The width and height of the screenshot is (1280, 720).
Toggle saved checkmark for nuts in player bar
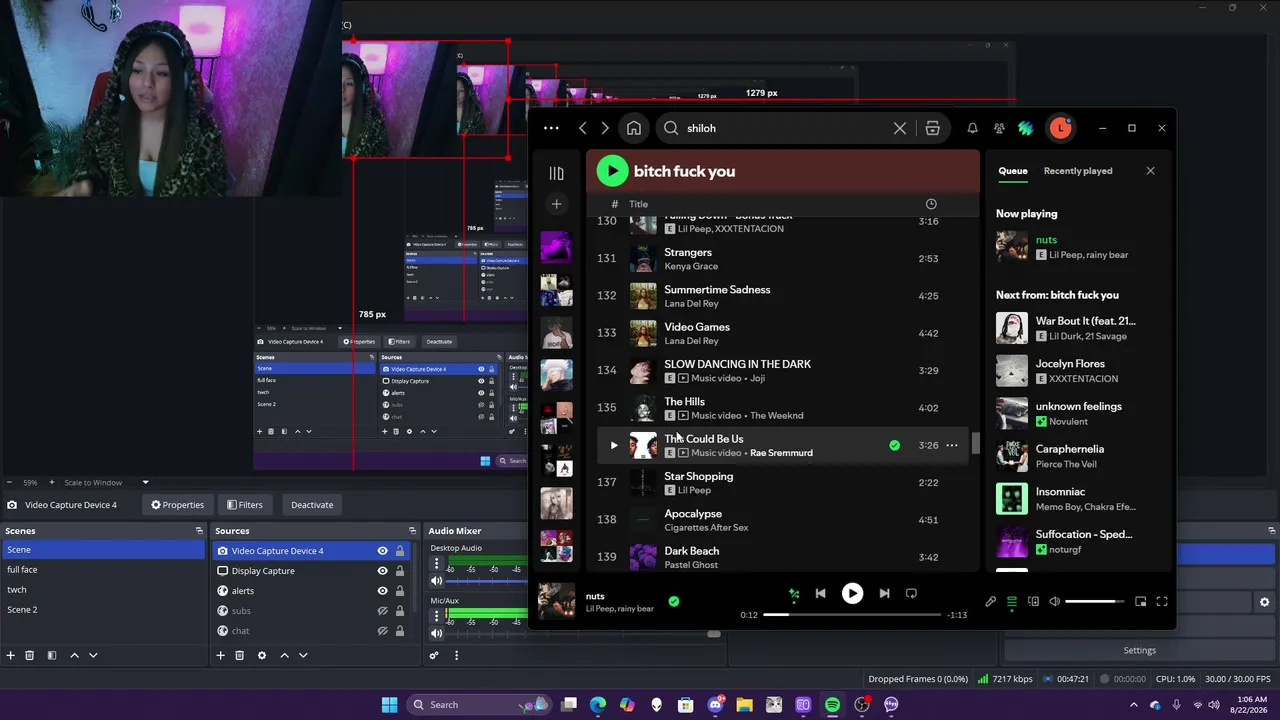tap(673, 601)
